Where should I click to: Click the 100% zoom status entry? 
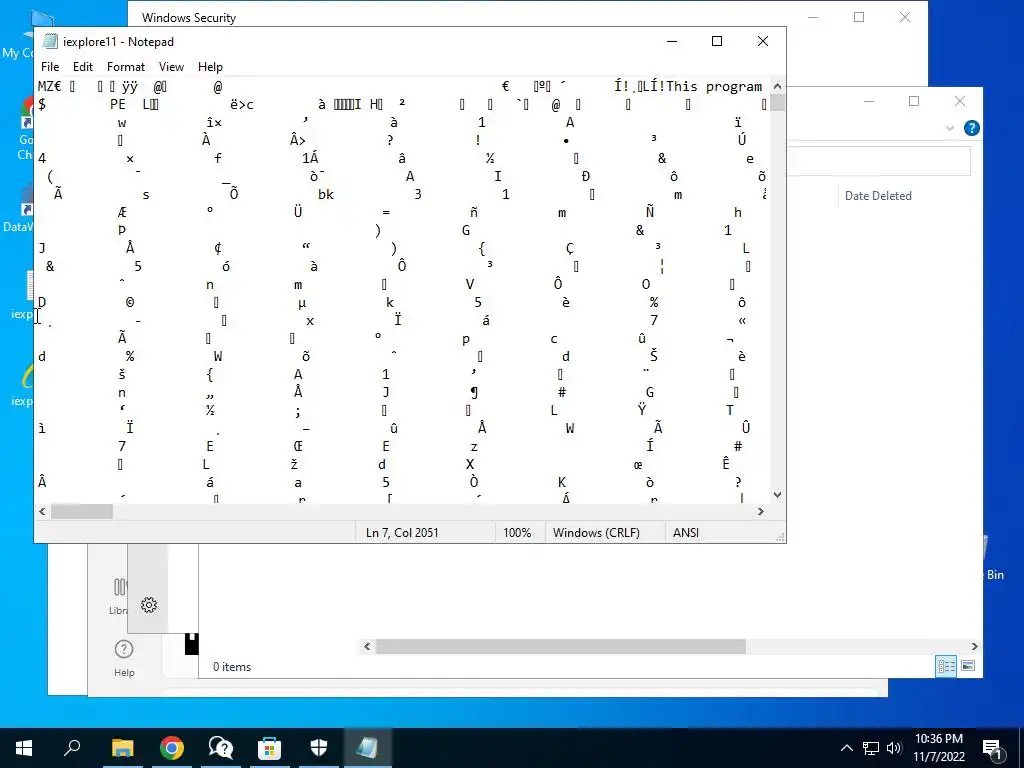tap(517, 532)
